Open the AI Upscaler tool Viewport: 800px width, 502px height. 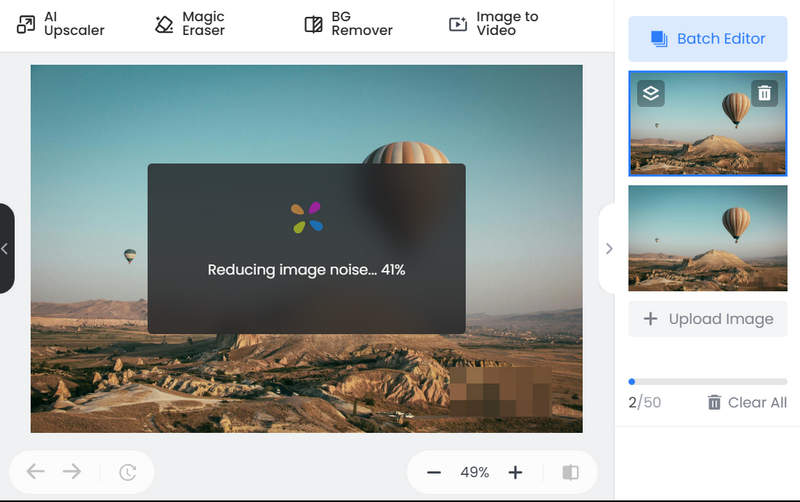point(60,24)
